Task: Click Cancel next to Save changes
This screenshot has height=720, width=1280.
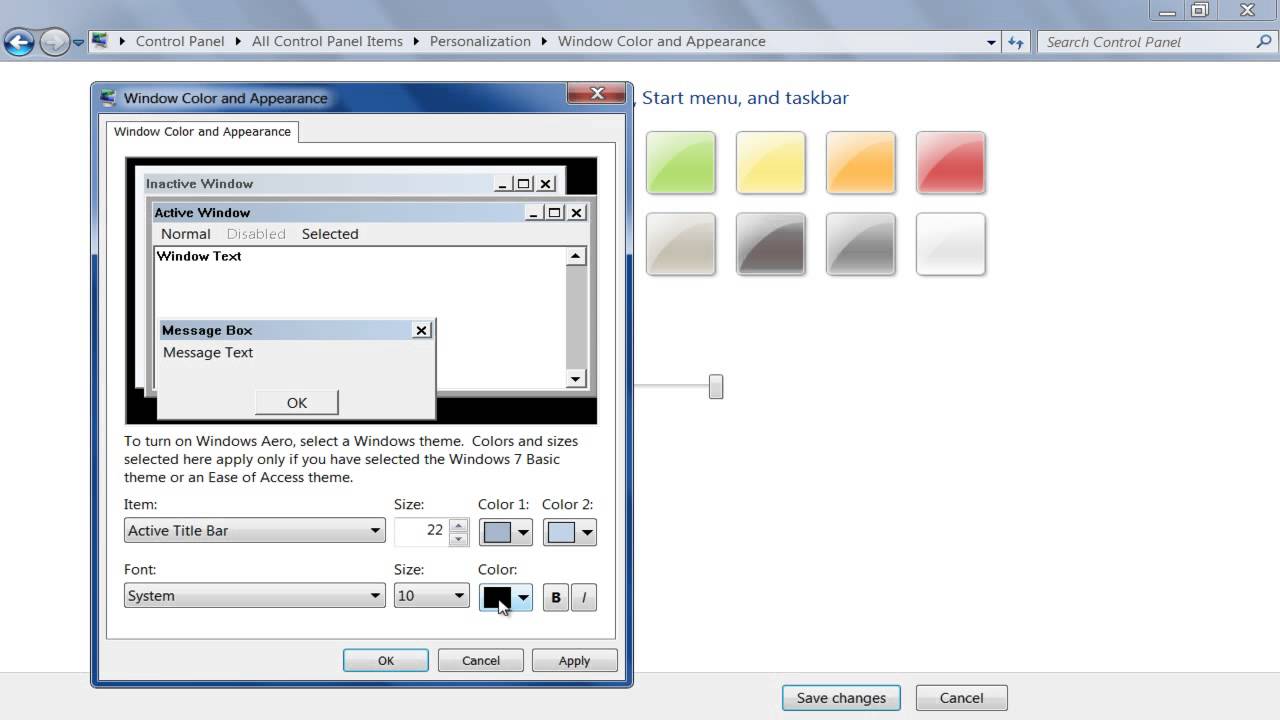Action: click(961, 698)
